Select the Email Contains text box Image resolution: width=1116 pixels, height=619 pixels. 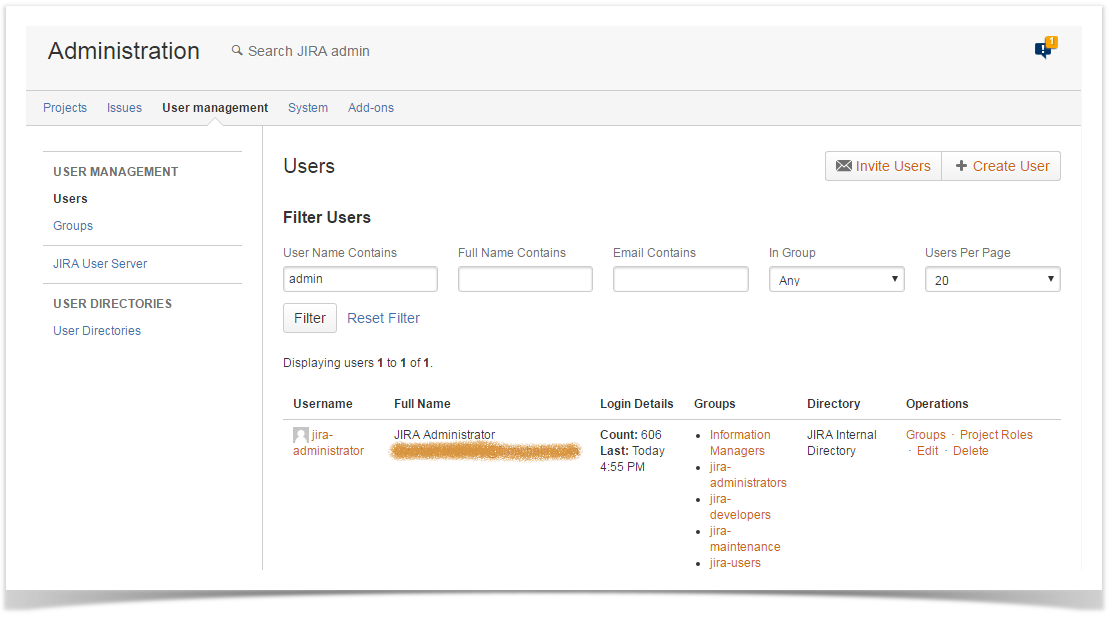click(x=680, y=280)
